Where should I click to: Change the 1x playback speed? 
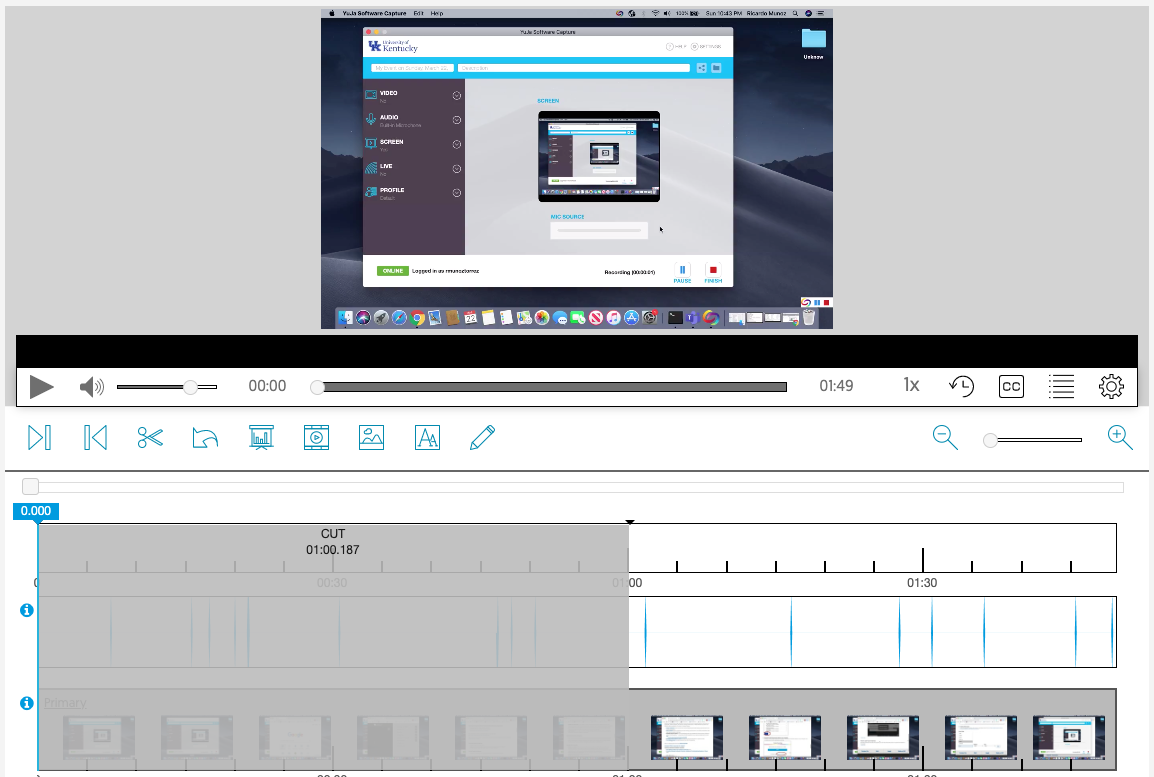tap(911, 386)
